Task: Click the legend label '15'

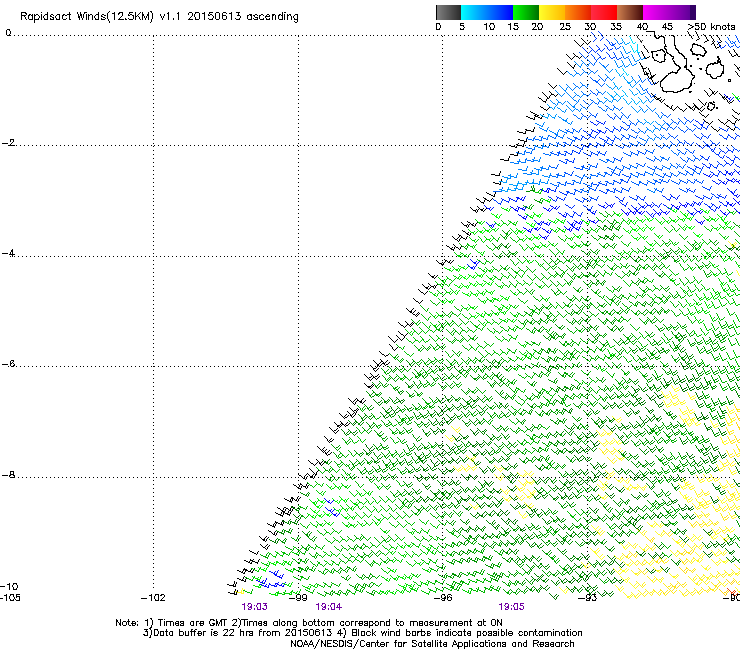Action: 513,27
